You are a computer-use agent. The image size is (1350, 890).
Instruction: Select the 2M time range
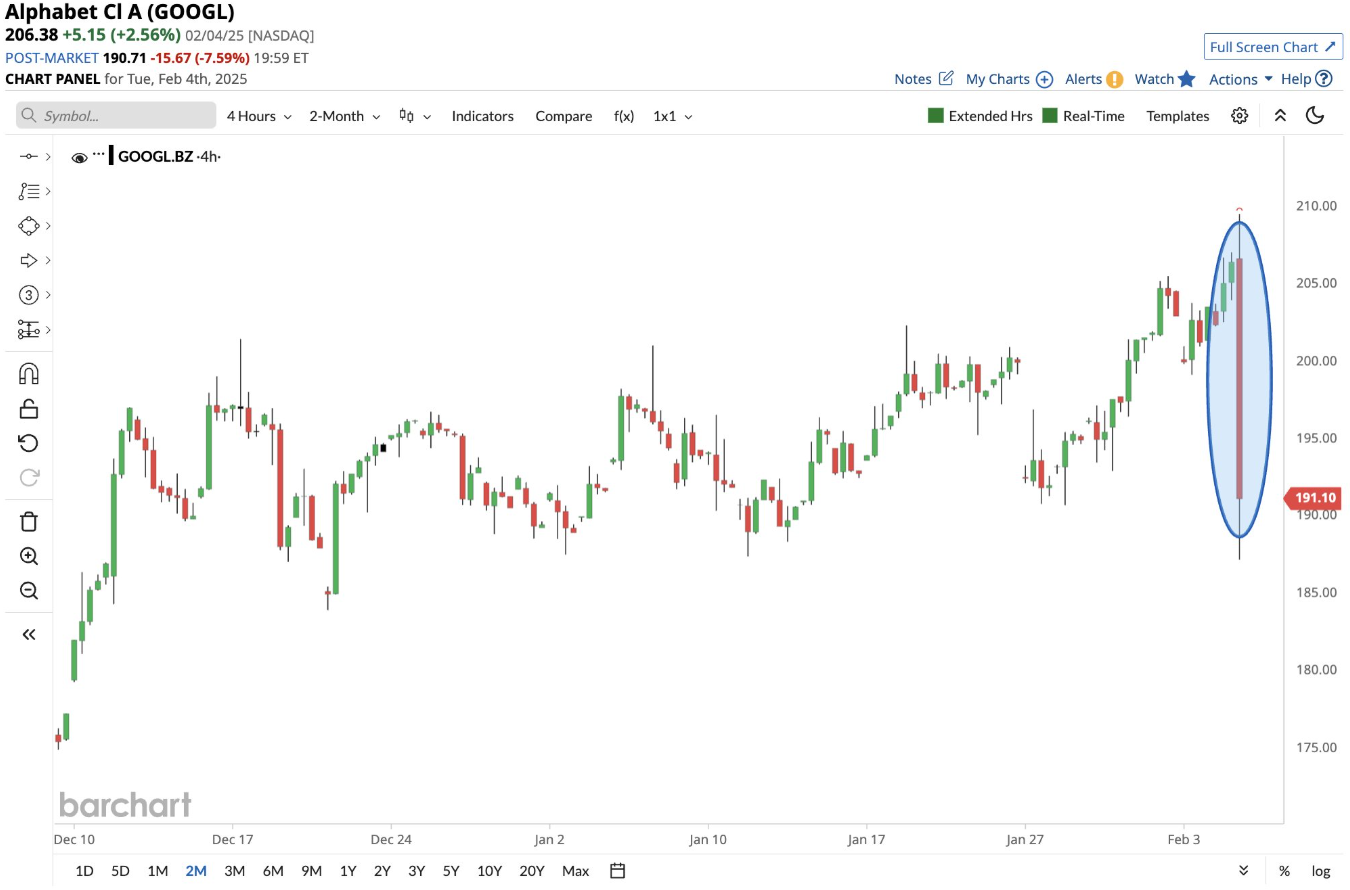[x=196, y=871]
